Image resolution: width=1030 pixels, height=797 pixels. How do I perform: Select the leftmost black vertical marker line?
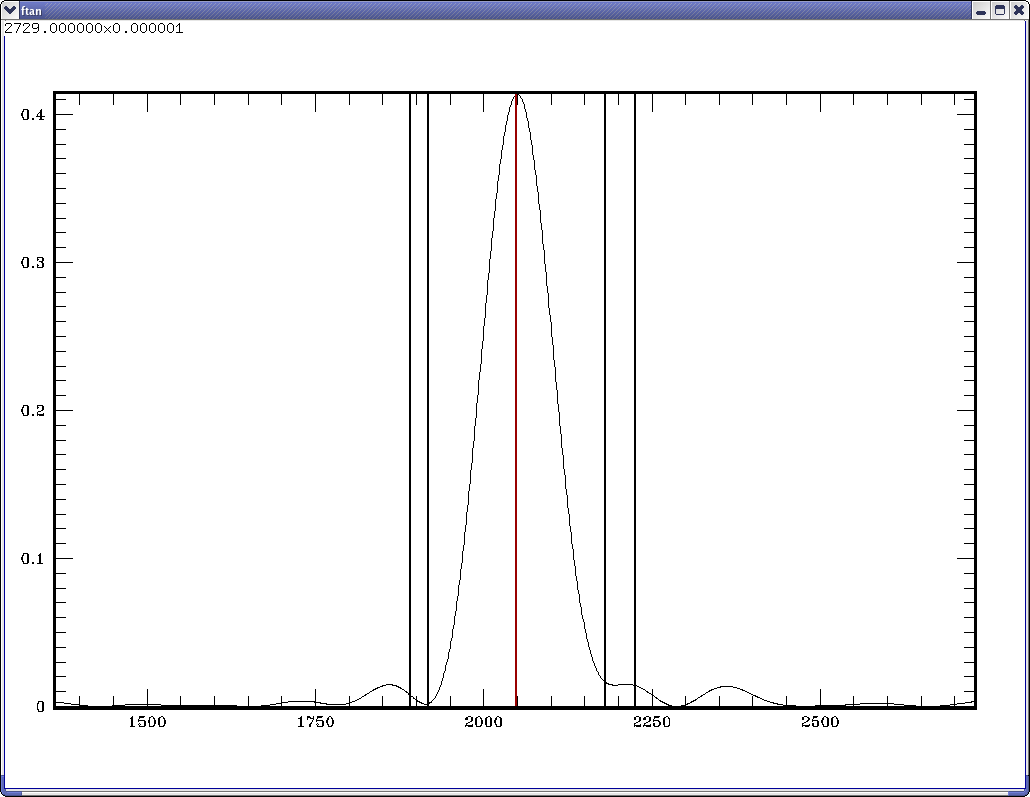point(410,401)
